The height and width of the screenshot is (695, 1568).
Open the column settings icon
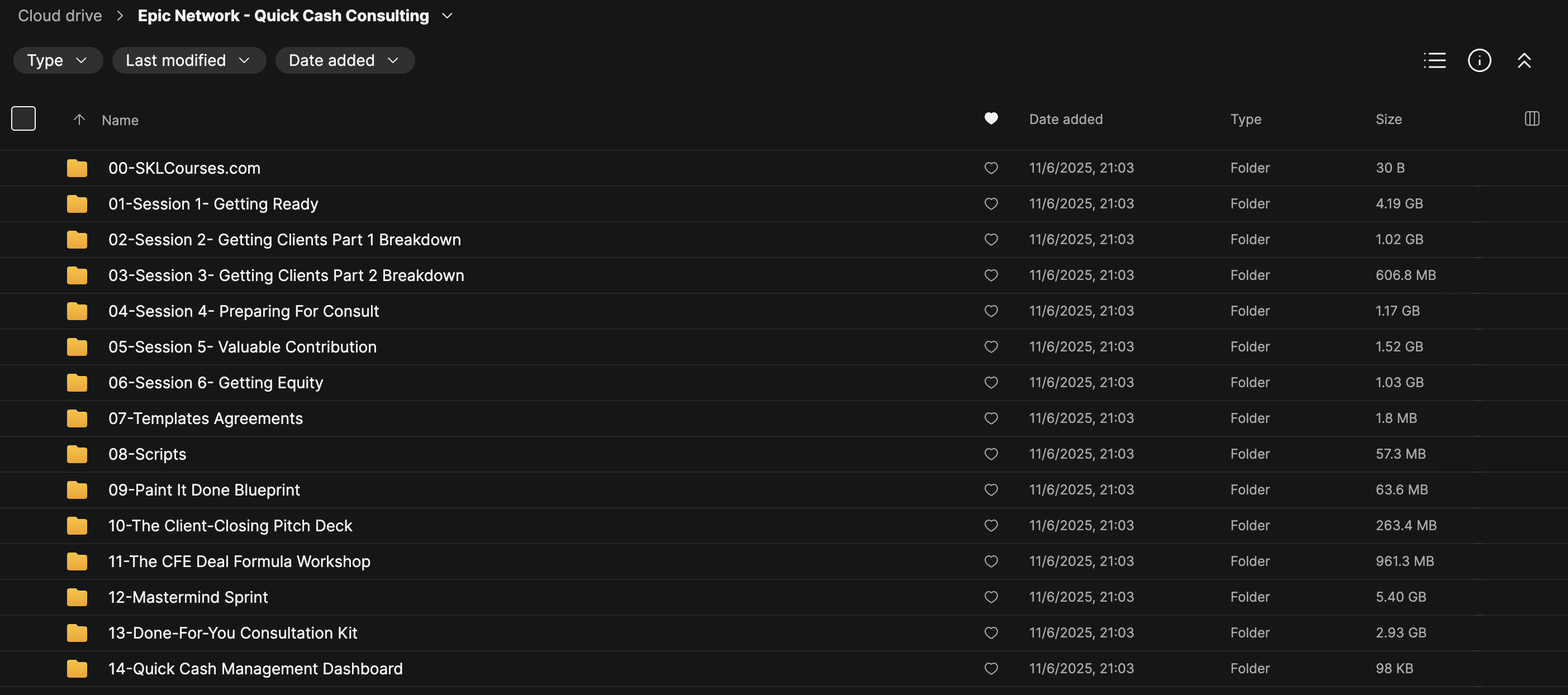click(x=1532, y=118)
